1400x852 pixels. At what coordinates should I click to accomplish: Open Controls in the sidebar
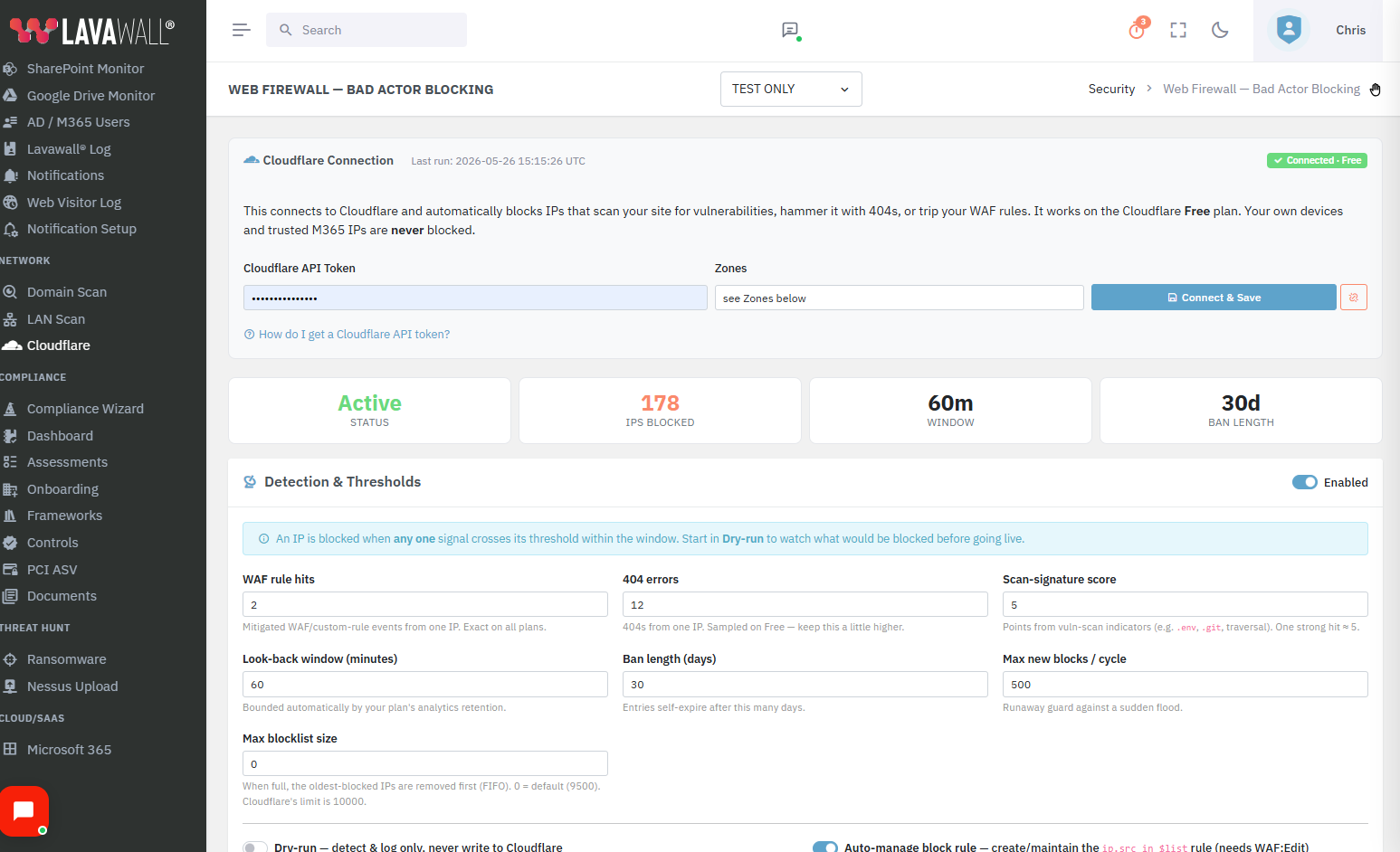[52, 543]
